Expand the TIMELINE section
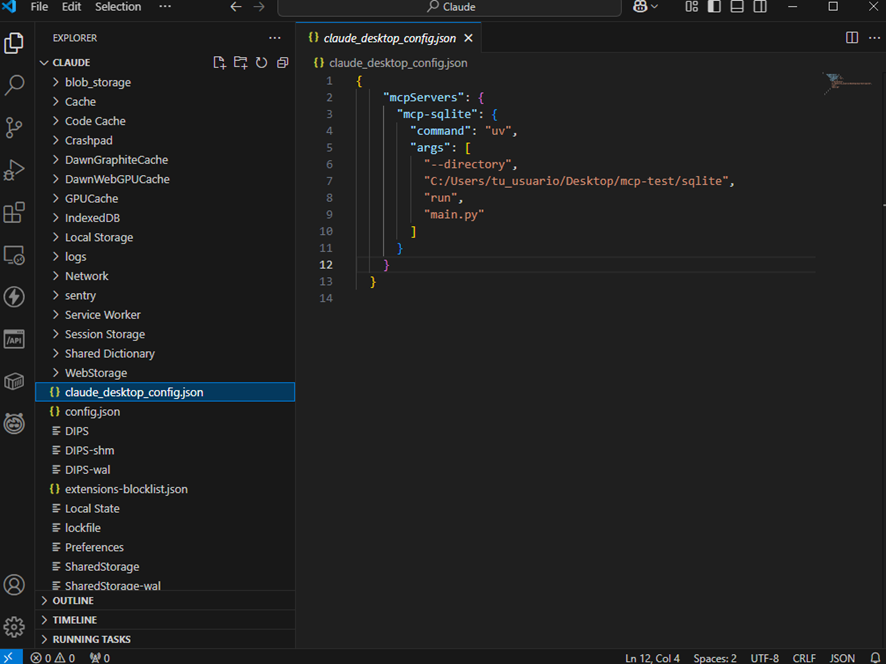The image size is (886, 664). (75, 620)
